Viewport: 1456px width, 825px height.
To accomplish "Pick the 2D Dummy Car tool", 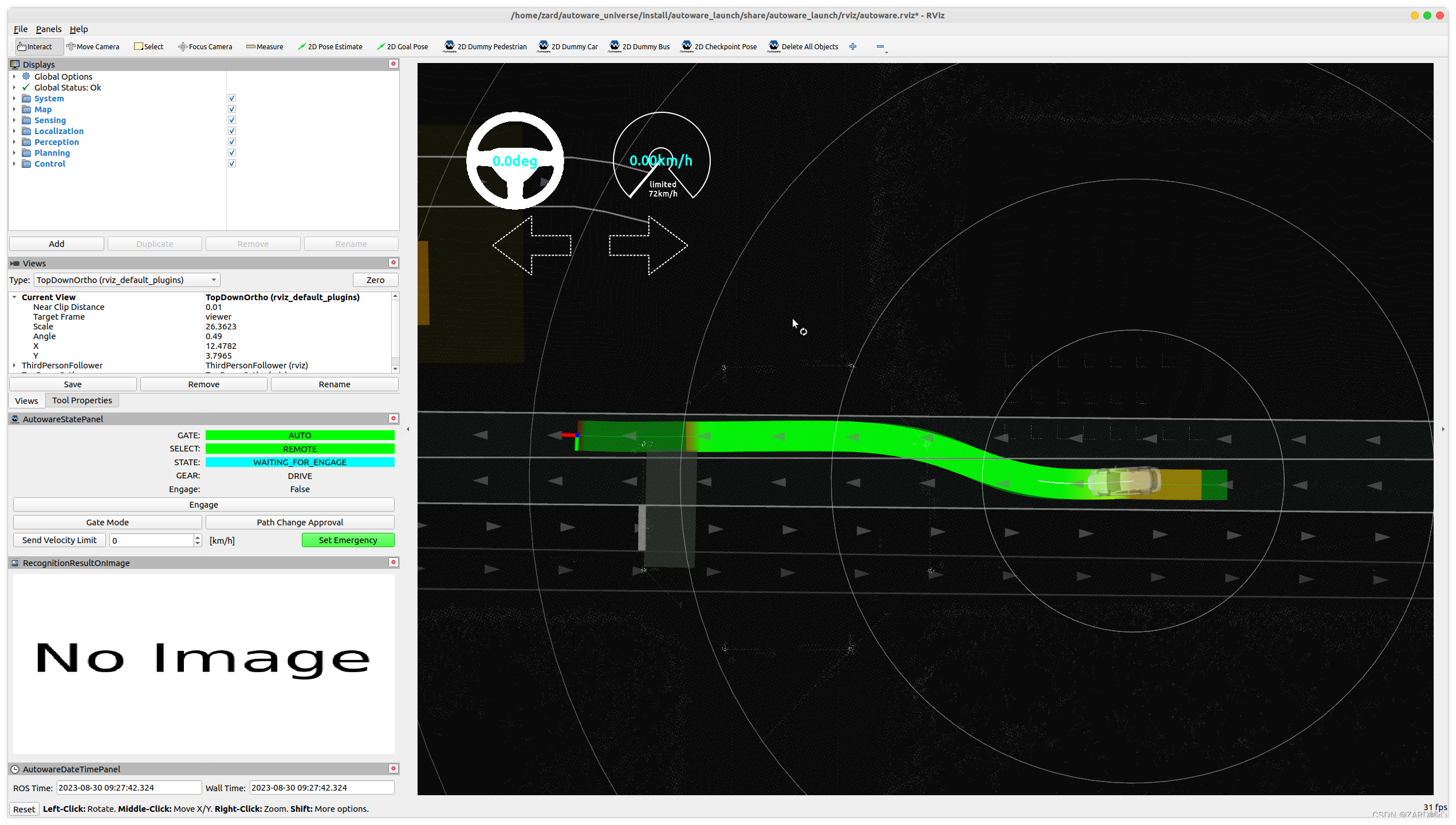I will pyautogui.click(x=568, y=46).
